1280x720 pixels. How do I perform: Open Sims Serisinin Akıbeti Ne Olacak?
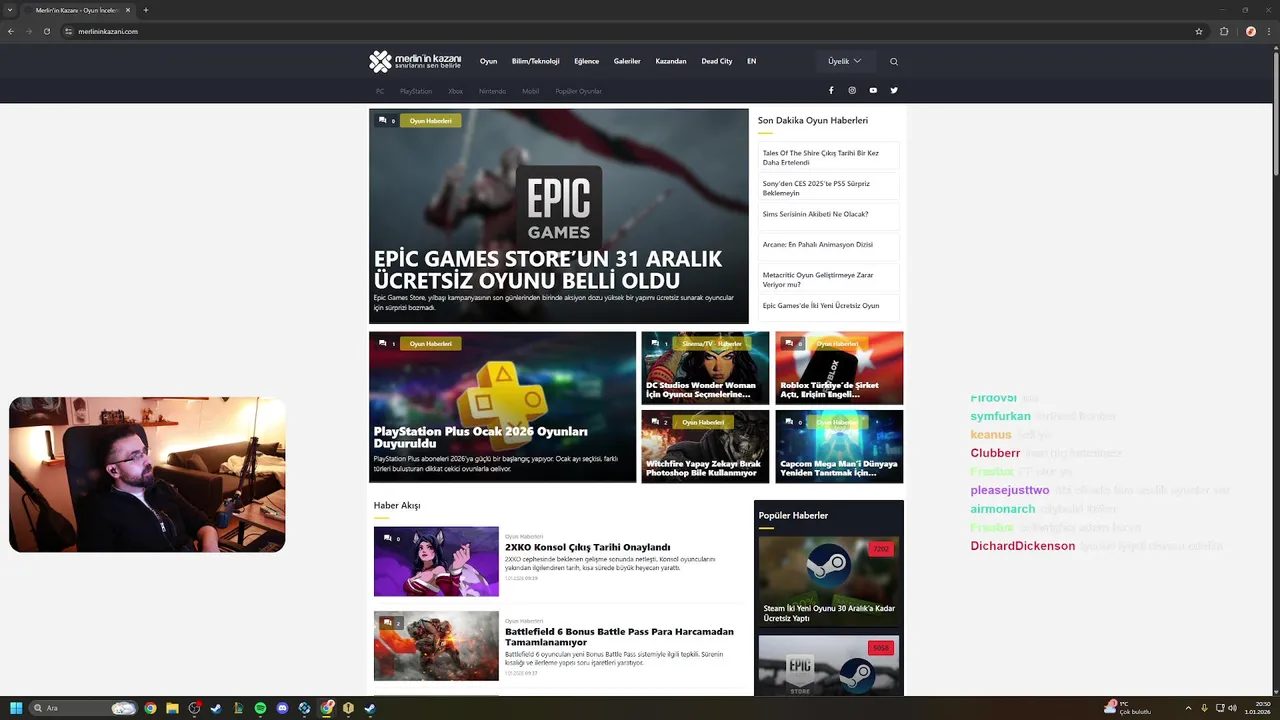pos(829,215)
